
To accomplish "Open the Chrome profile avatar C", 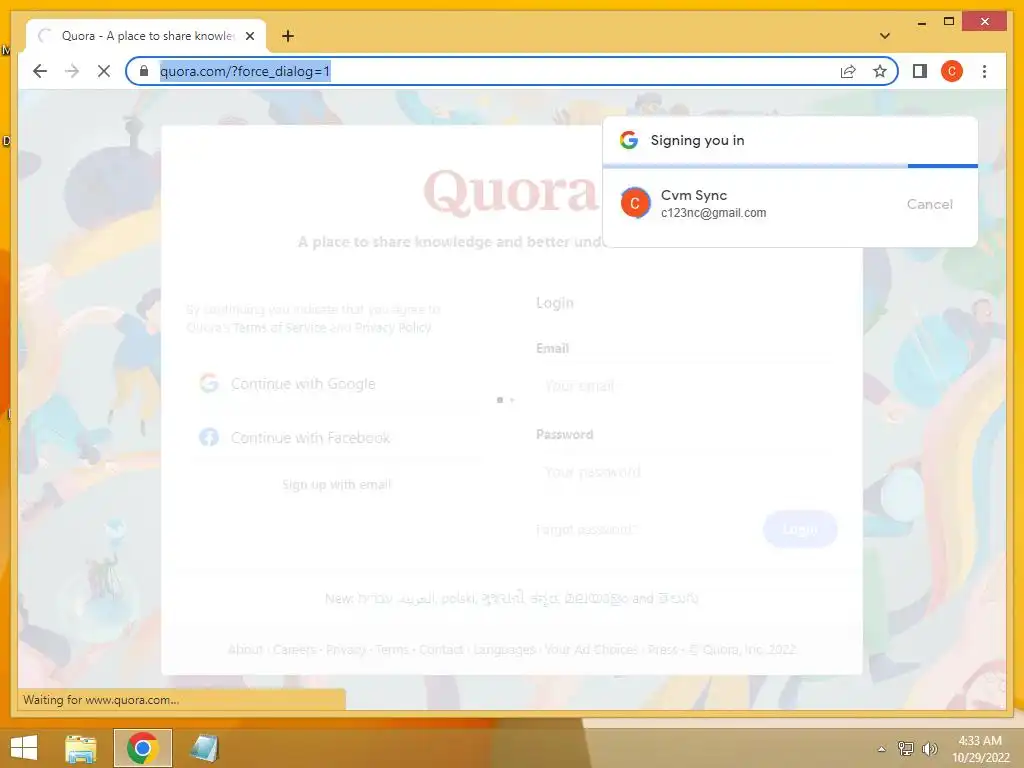I will (x=952, y=71).
